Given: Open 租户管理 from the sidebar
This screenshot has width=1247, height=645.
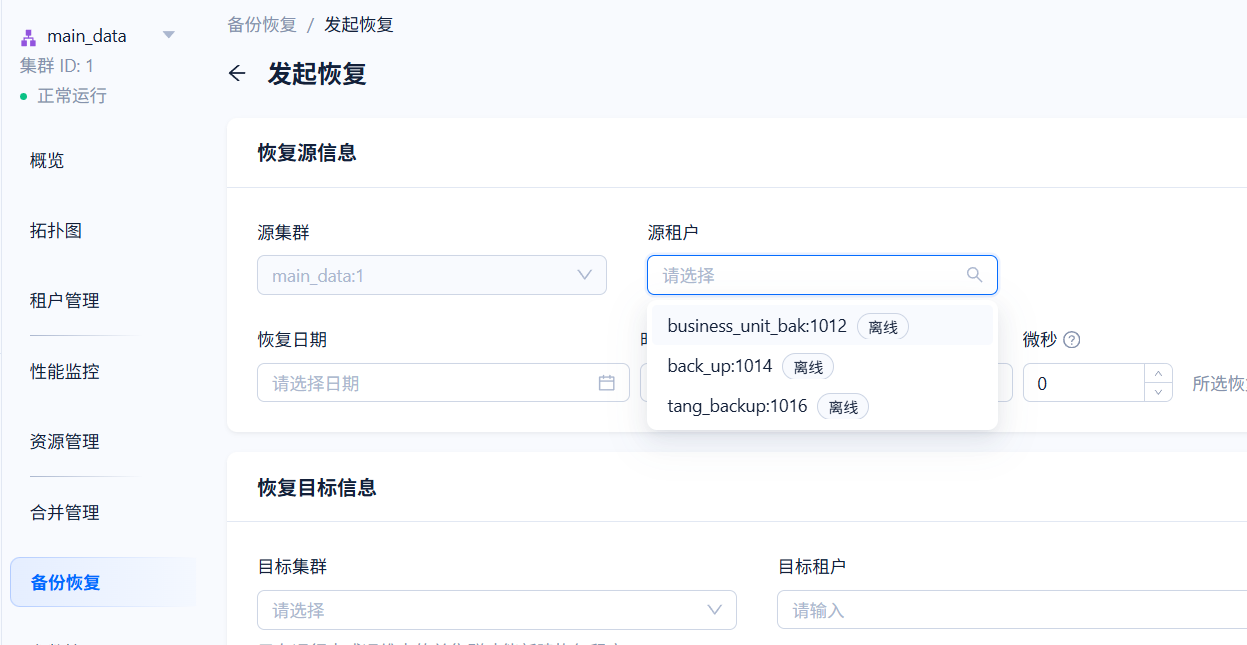Looking at the screenshot, I should [65, 301].
